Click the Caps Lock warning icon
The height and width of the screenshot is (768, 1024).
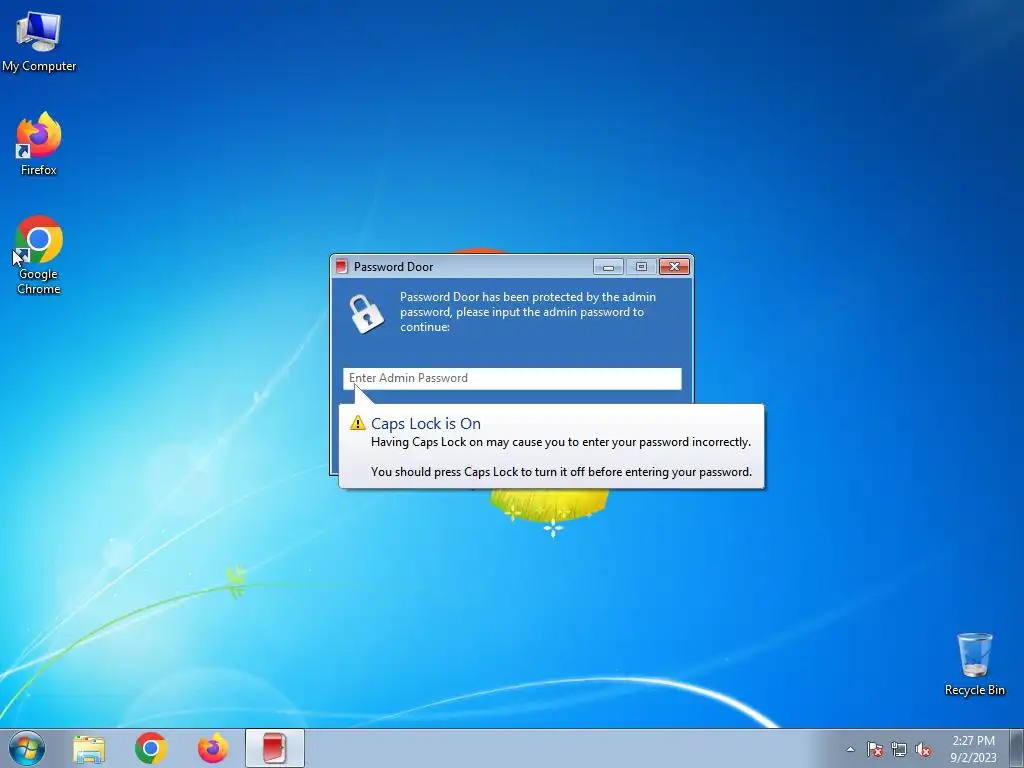tap(358, 423)
